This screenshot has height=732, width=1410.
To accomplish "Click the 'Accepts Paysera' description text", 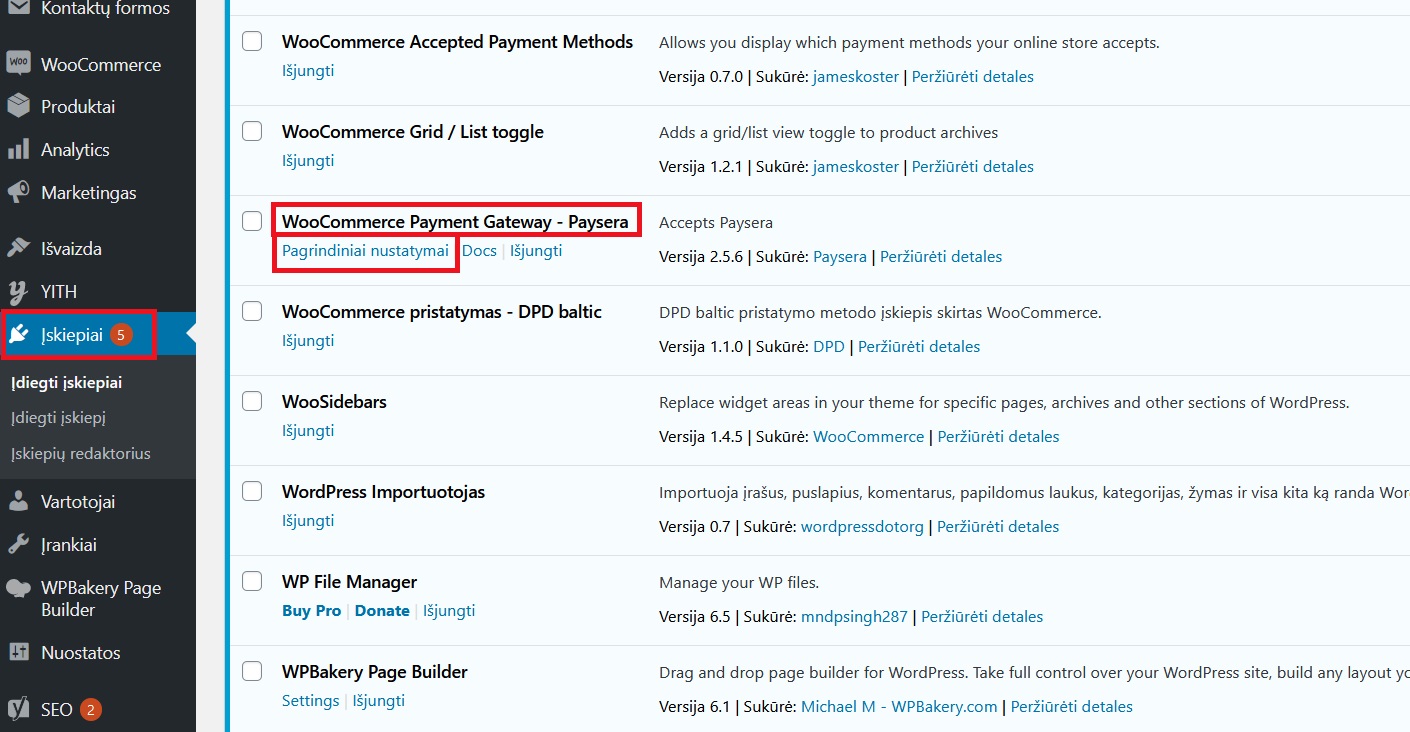I will (x=716, y=222).
